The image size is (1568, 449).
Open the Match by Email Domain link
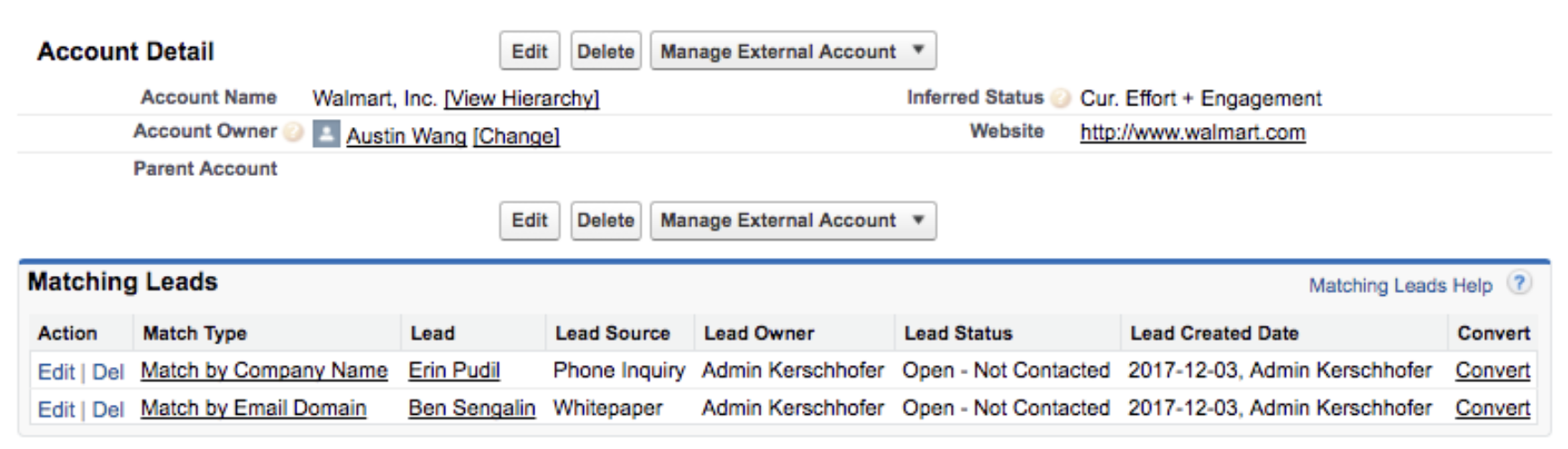point(253,408)
